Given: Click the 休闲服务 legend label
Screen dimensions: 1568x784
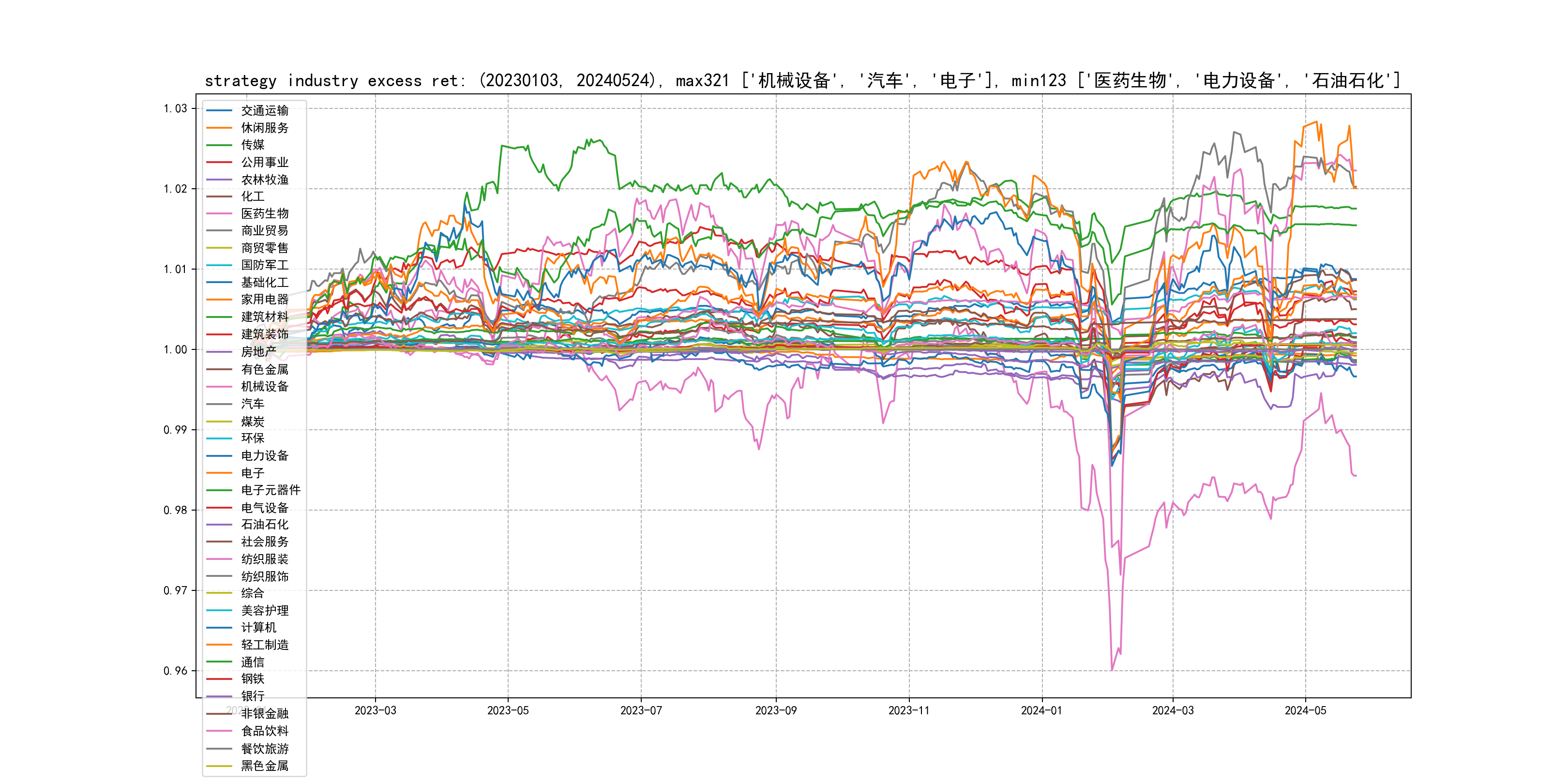Looking at the screenshot, I should (265, 128).
